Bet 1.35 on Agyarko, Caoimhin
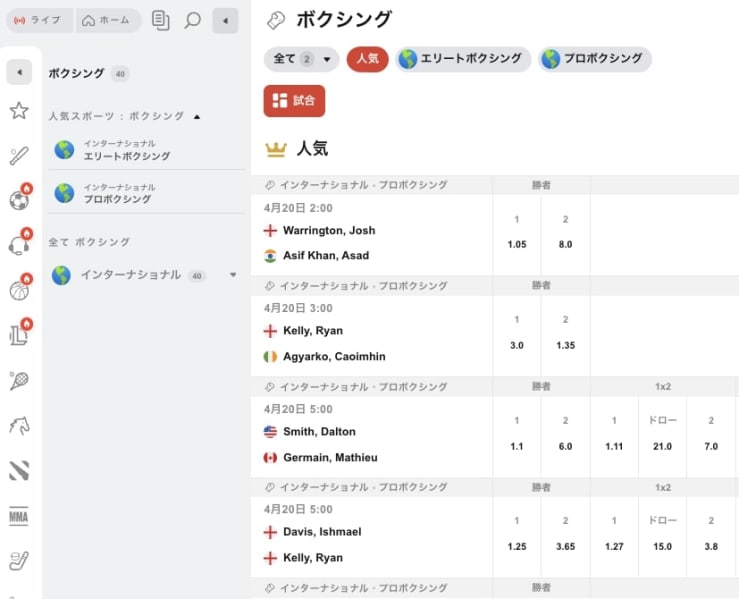Viewport: 739px width, 599px height. (566, 336)
